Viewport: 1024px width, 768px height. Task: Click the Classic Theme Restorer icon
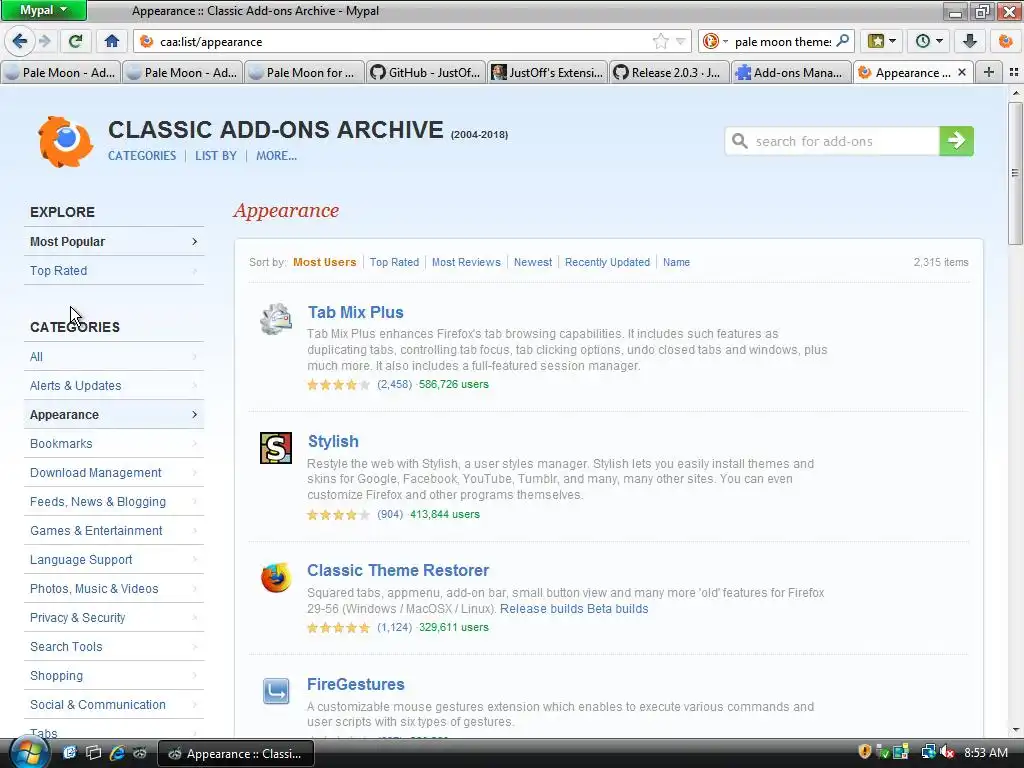276,577
